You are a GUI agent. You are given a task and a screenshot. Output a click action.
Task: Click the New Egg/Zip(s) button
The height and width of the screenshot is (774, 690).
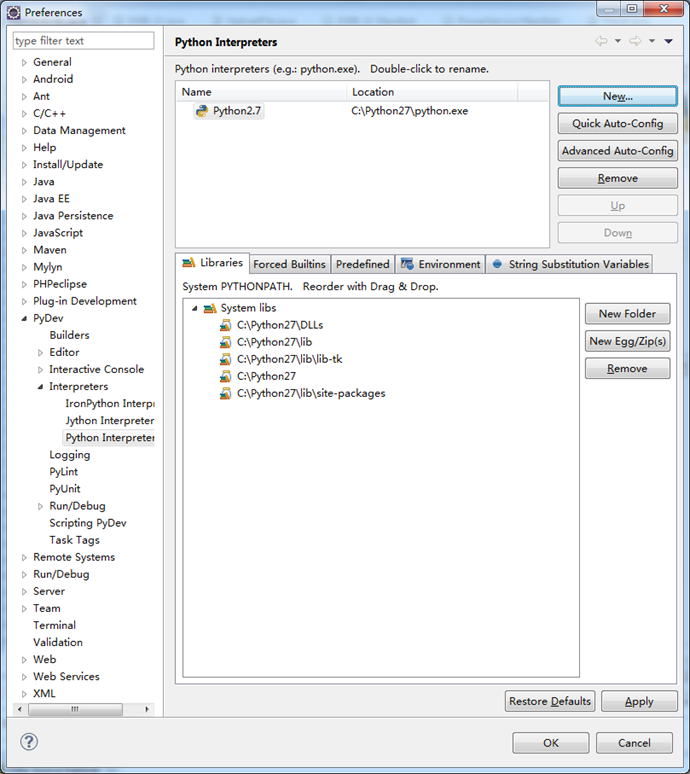click(627, 341)
